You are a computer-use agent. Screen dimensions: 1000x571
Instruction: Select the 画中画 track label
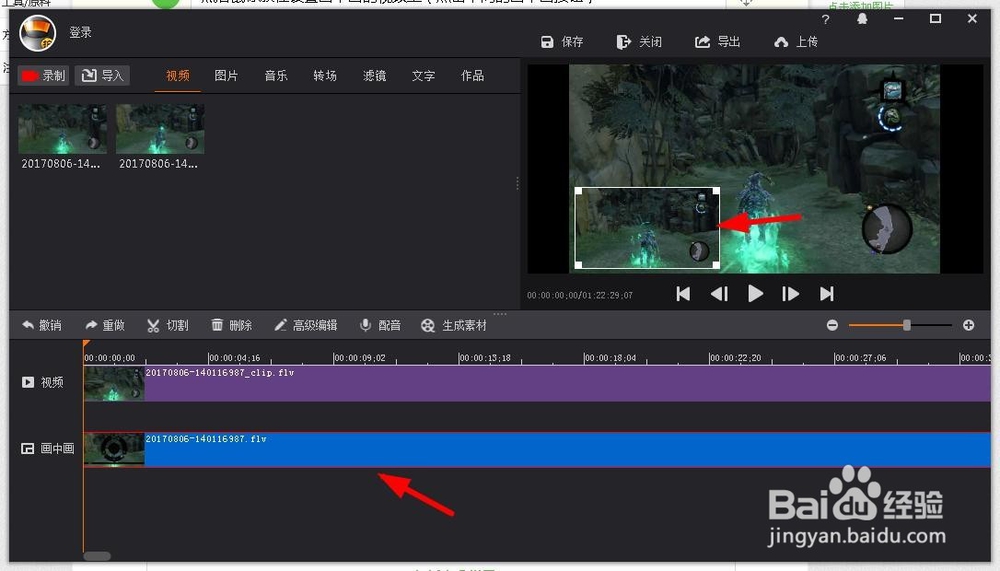(x=48, y=449)
